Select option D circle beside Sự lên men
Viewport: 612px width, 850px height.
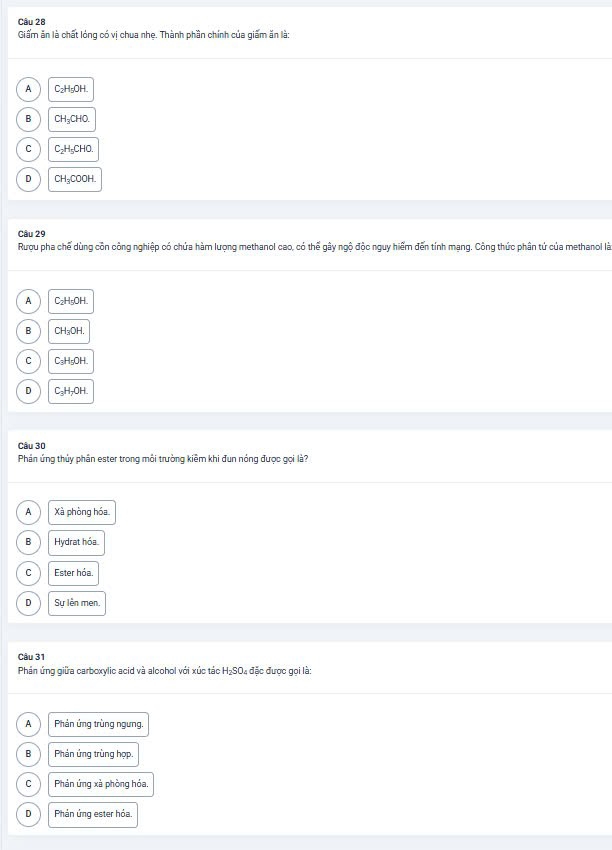pos(28,603)
